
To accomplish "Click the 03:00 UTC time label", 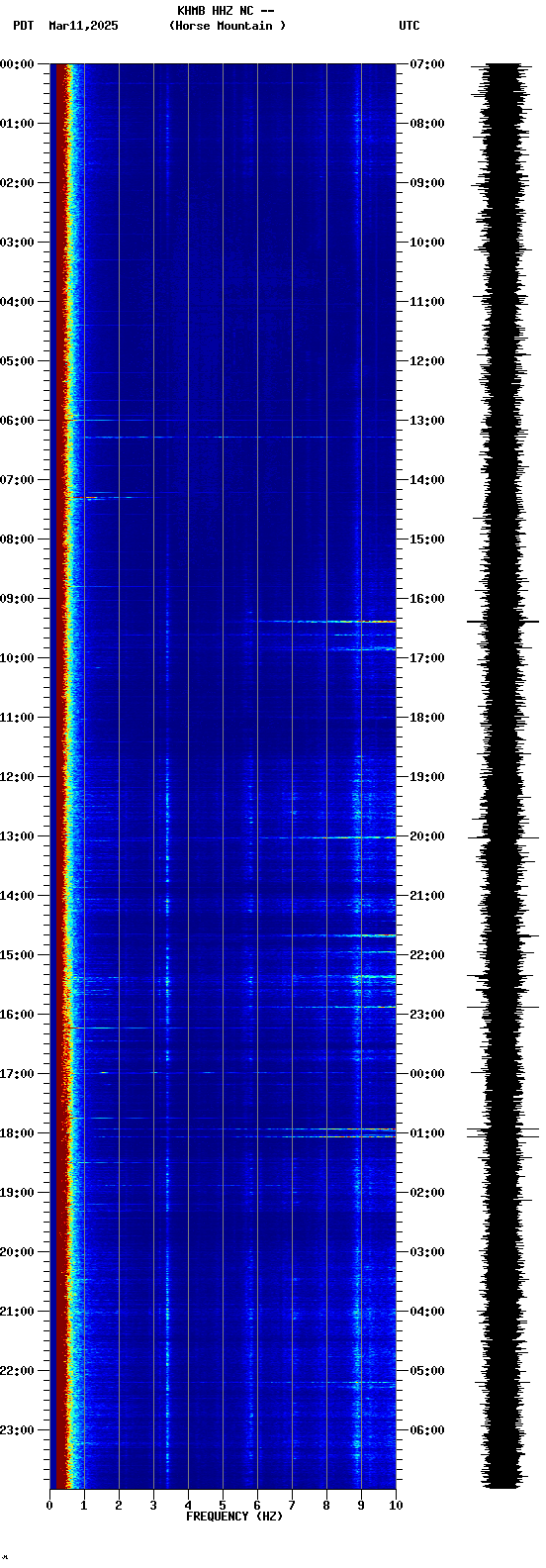I will pos(427,1252).
